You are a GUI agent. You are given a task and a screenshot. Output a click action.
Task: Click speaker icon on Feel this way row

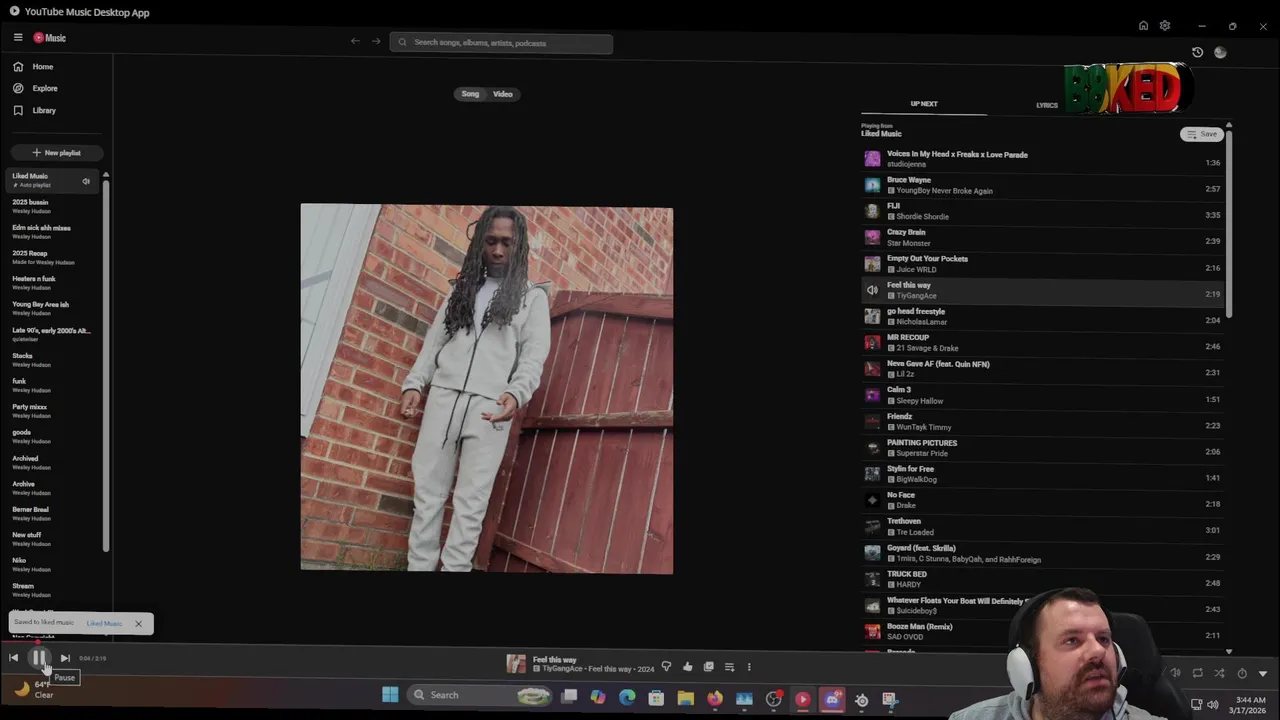click(872, 290)
